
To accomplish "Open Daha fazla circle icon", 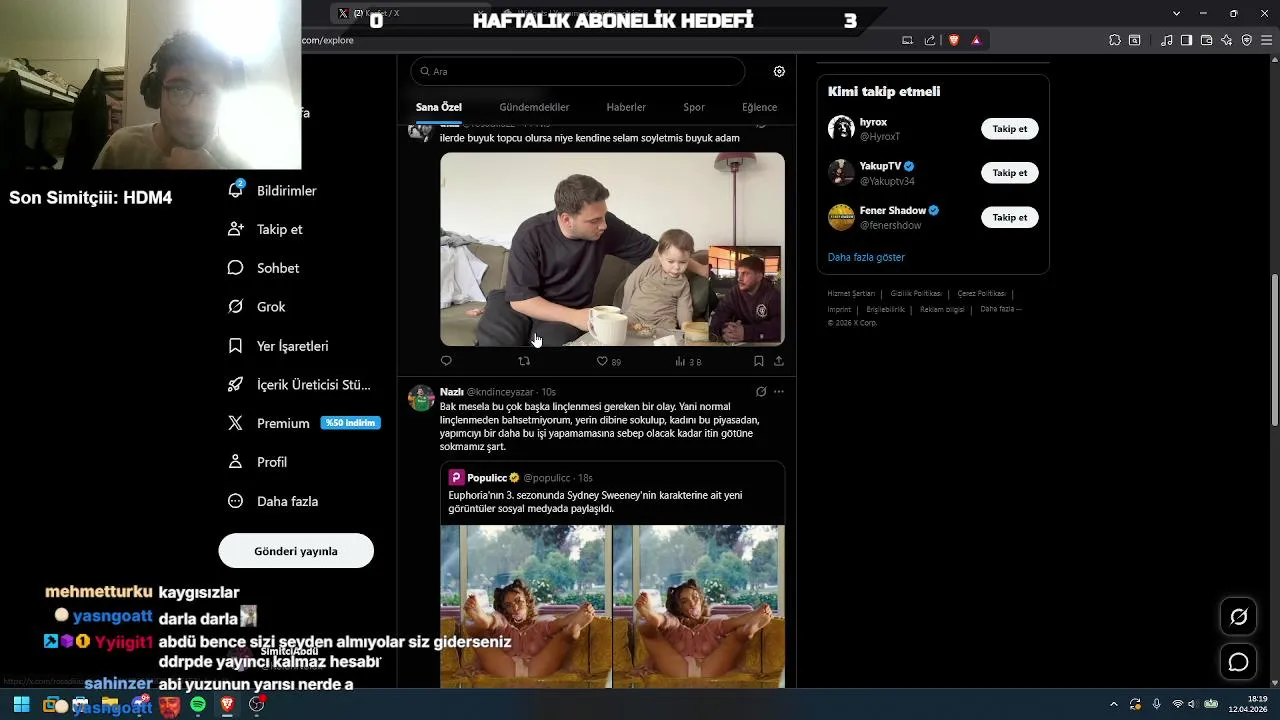I will tap(235, 501).
